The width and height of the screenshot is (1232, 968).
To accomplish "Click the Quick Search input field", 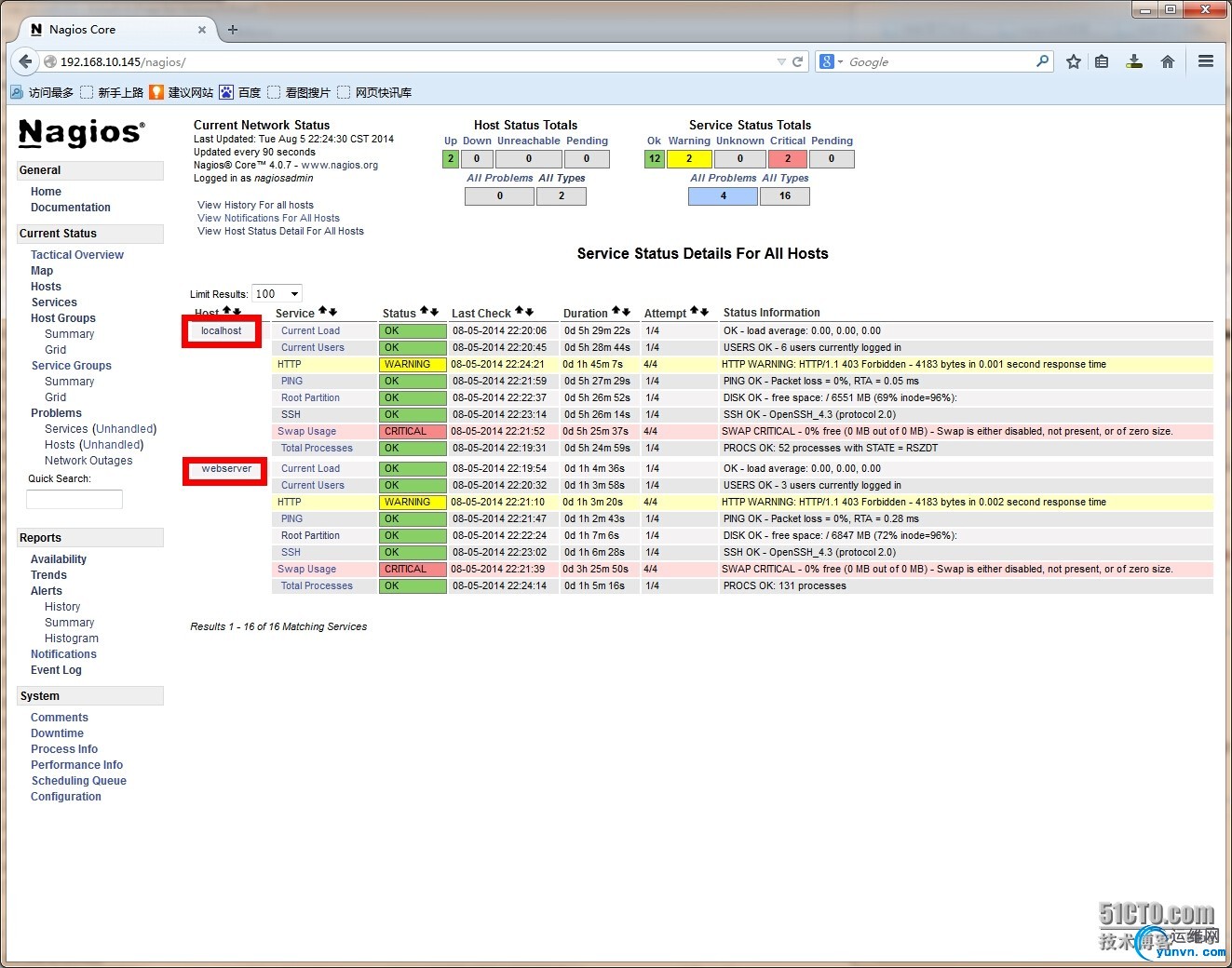I will [74, 499].
